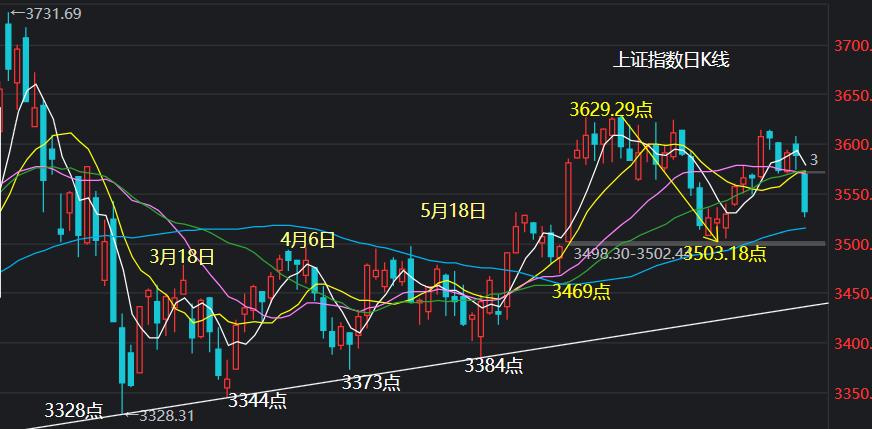
Task: Click the 3328点 low annotation
Action: (x=74, y=411)
